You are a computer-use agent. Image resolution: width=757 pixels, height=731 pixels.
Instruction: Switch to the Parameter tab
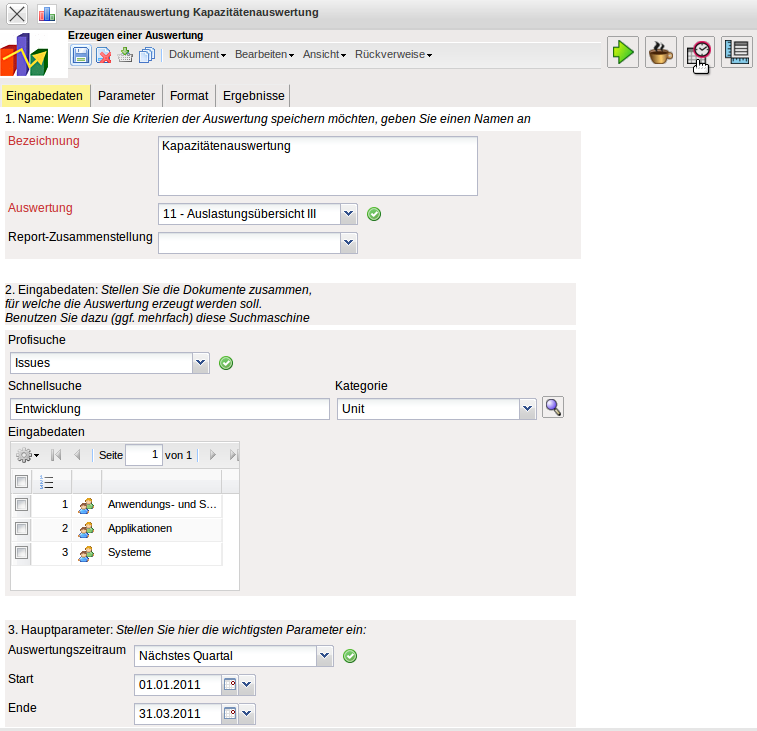pos(126,96)
